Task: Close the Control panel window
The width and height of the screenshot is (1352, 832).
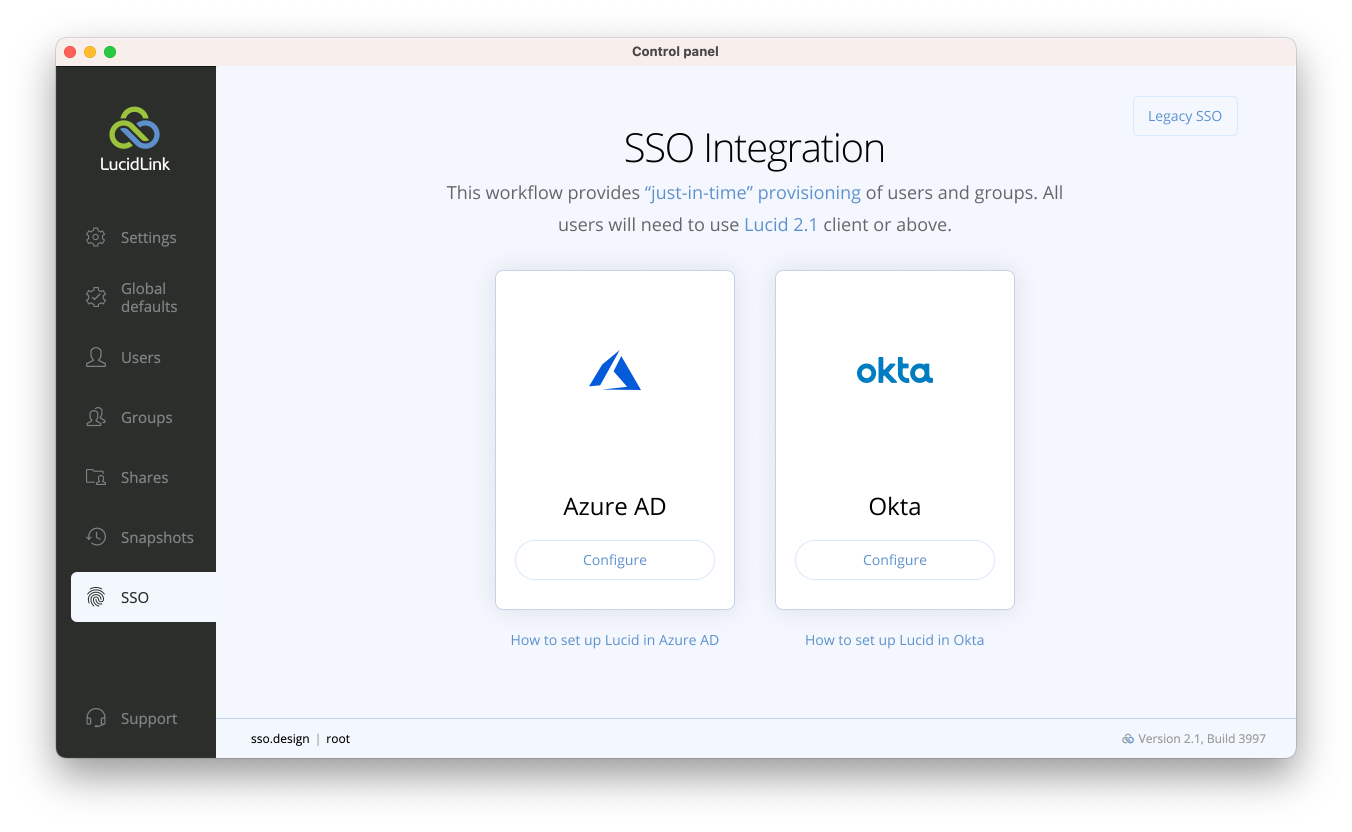Action: 70,52
